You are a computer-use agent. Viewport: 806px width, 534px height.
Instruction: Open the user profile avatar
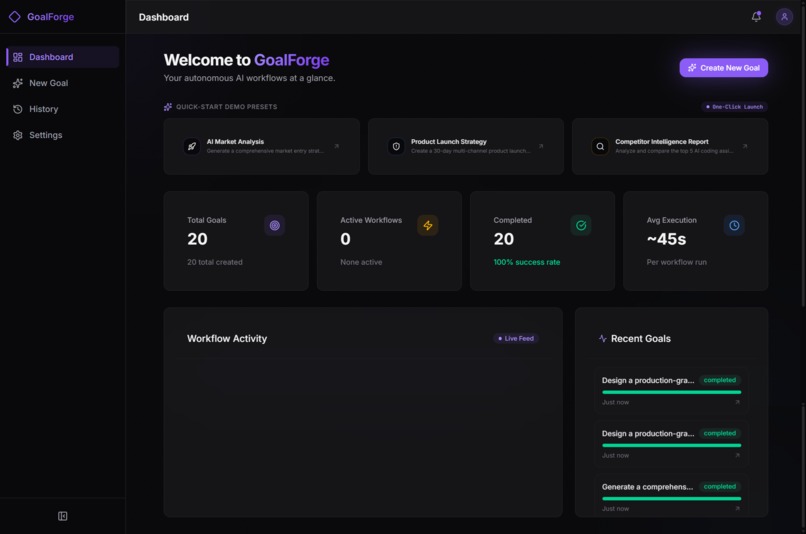click(784, 17)
